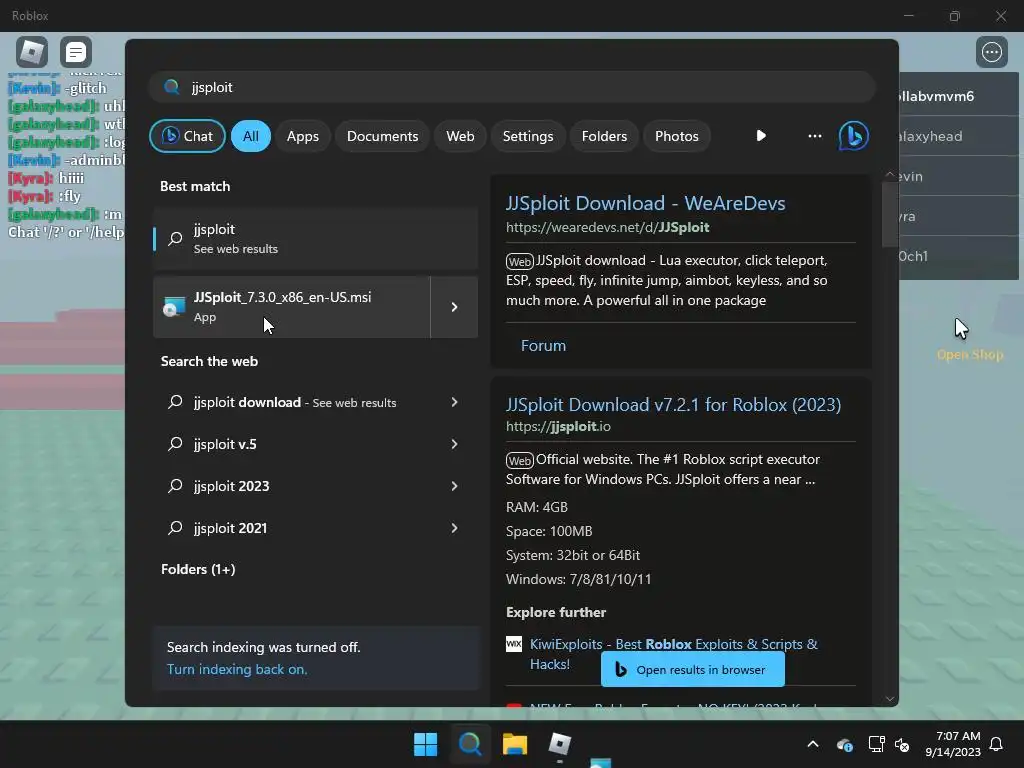This screenshot has height=768, width=1024.
Task: Select the Apps filter tab
Action: click(303, 136)
